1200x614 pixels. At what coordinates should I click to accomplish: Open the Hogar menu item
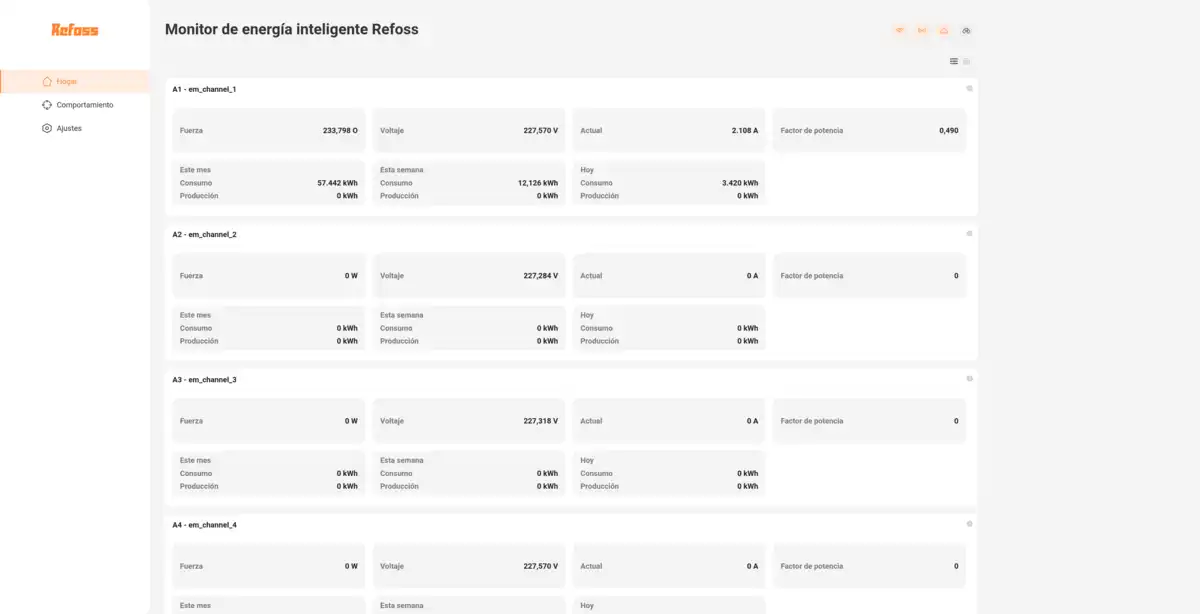coord(66,81)
